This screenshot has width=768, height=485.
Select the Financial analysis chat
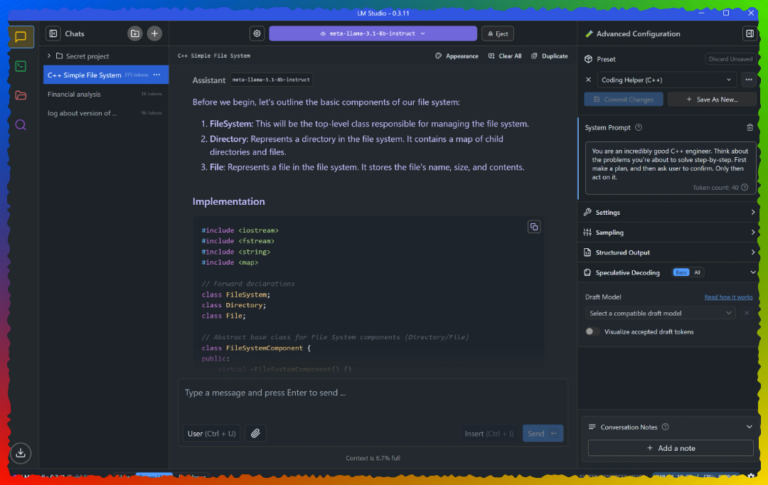74,94
